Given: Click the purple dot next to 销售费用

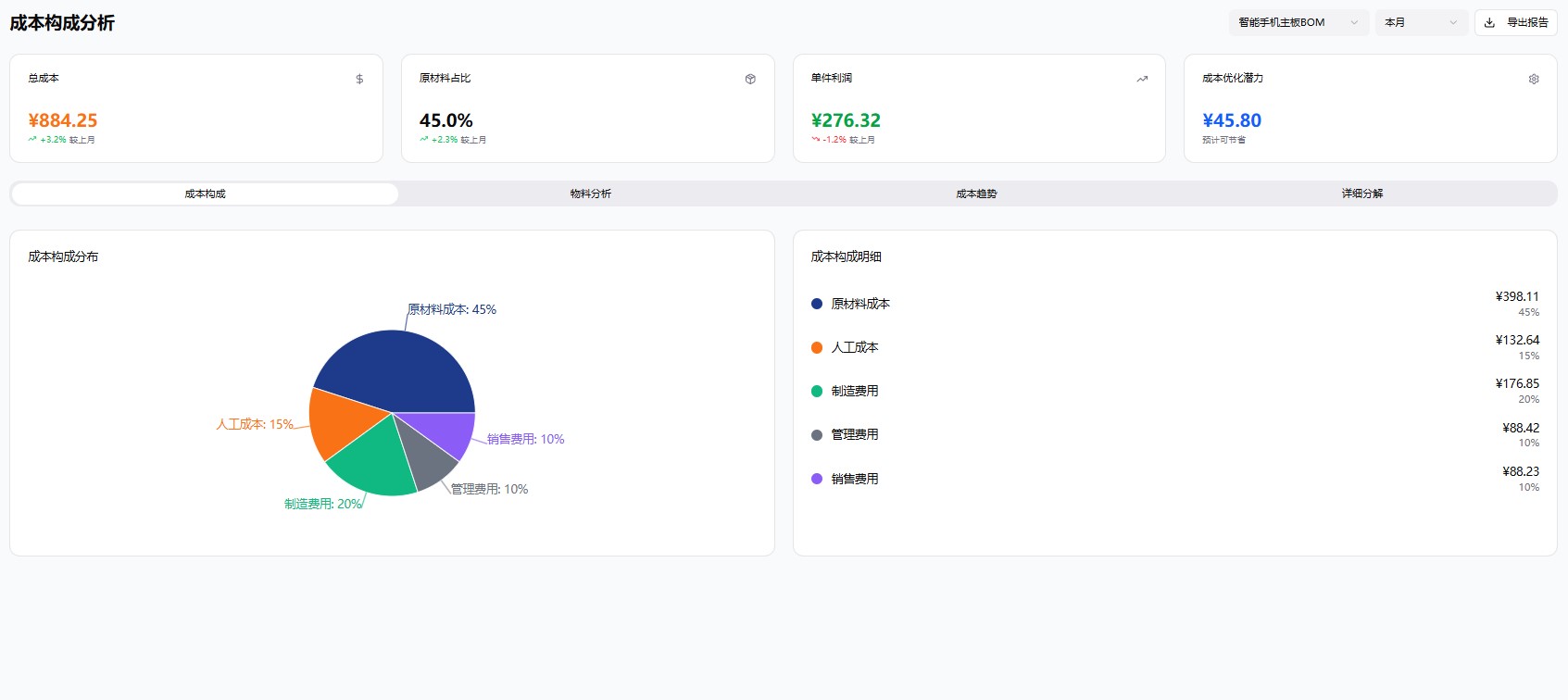Looking at the screenshot, I should [817, 479].
